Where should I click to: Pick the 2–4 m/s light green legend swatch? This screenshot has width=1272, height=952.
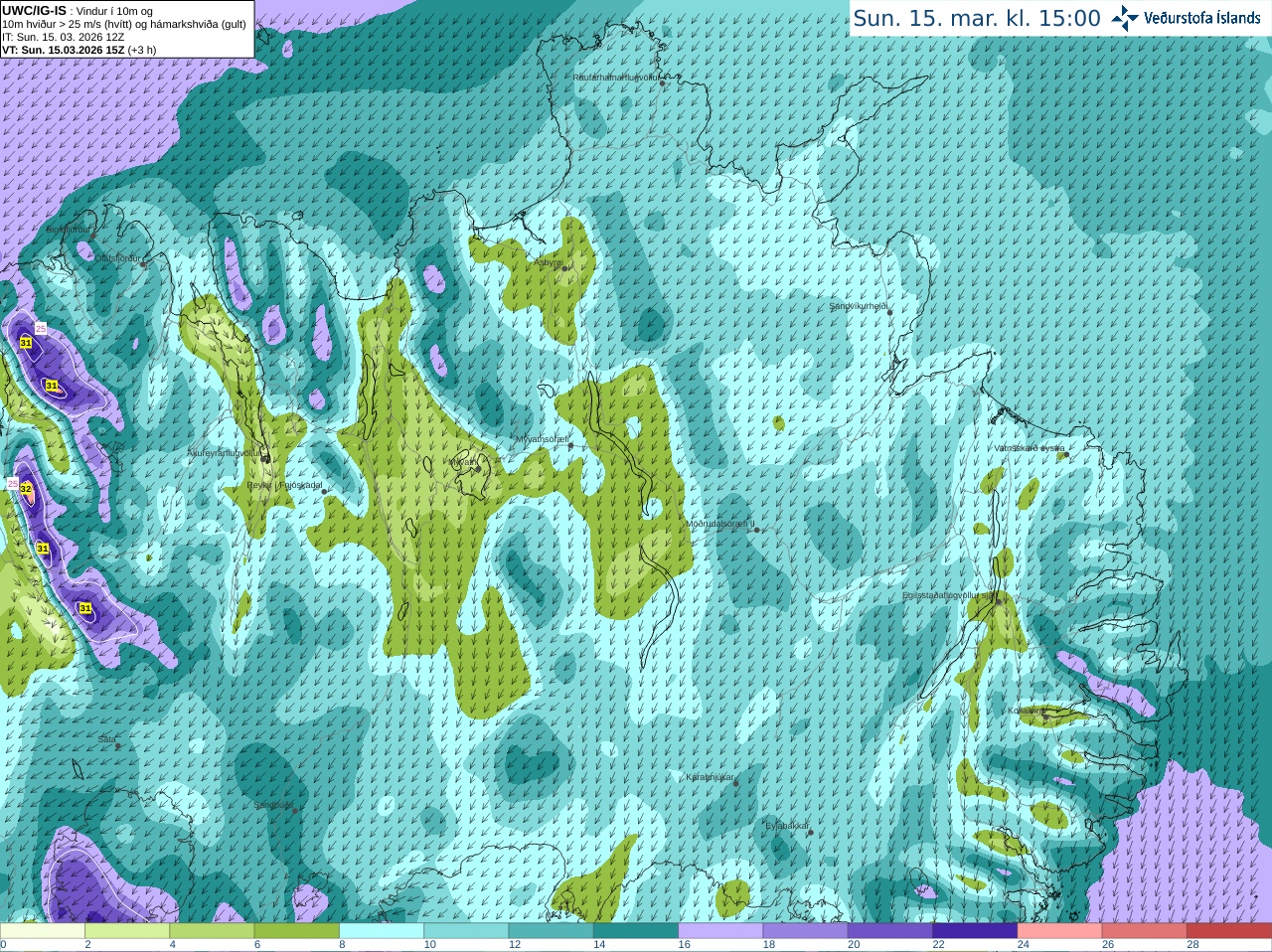coord(127,931)
